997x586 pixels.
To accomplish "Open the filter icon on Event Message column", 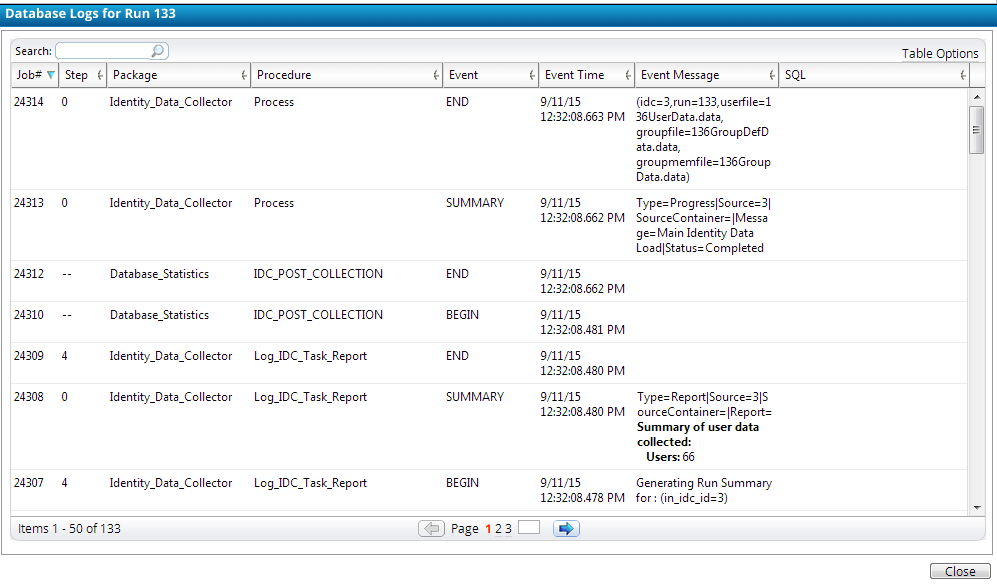I will click(774, 74).
